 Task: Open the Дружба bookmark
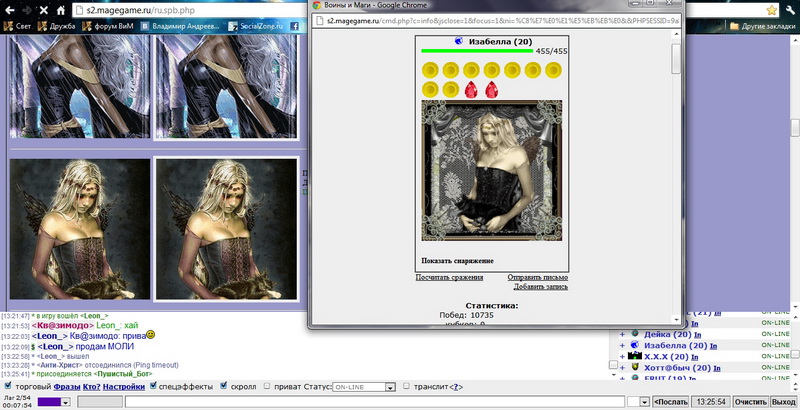point(57,26)
